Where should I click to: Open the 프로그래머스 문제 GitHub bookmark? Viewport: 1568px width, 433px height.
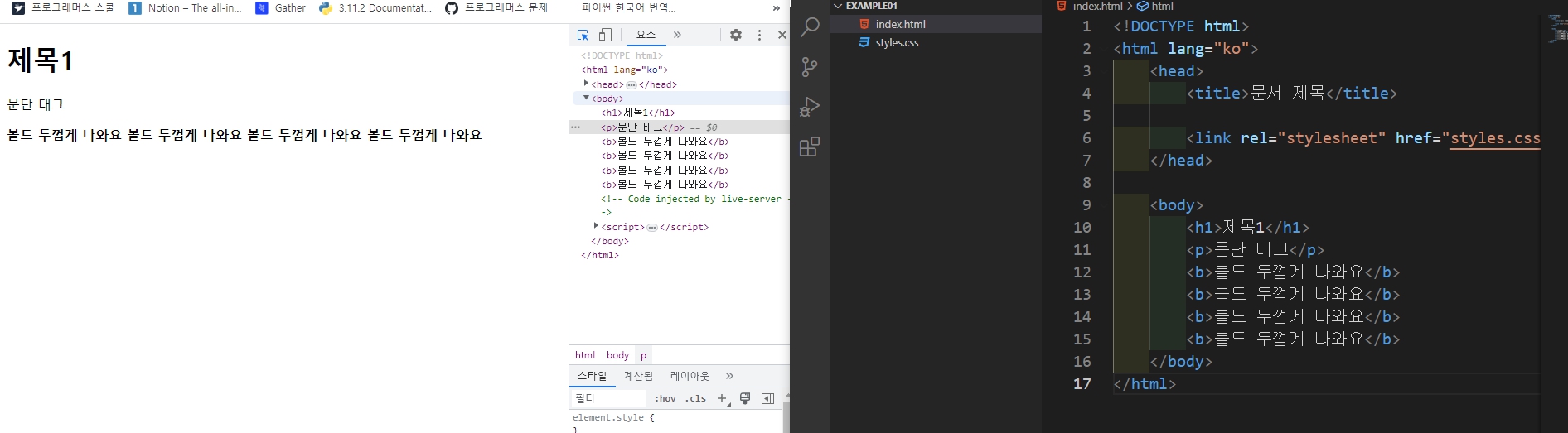pos(496,8)
